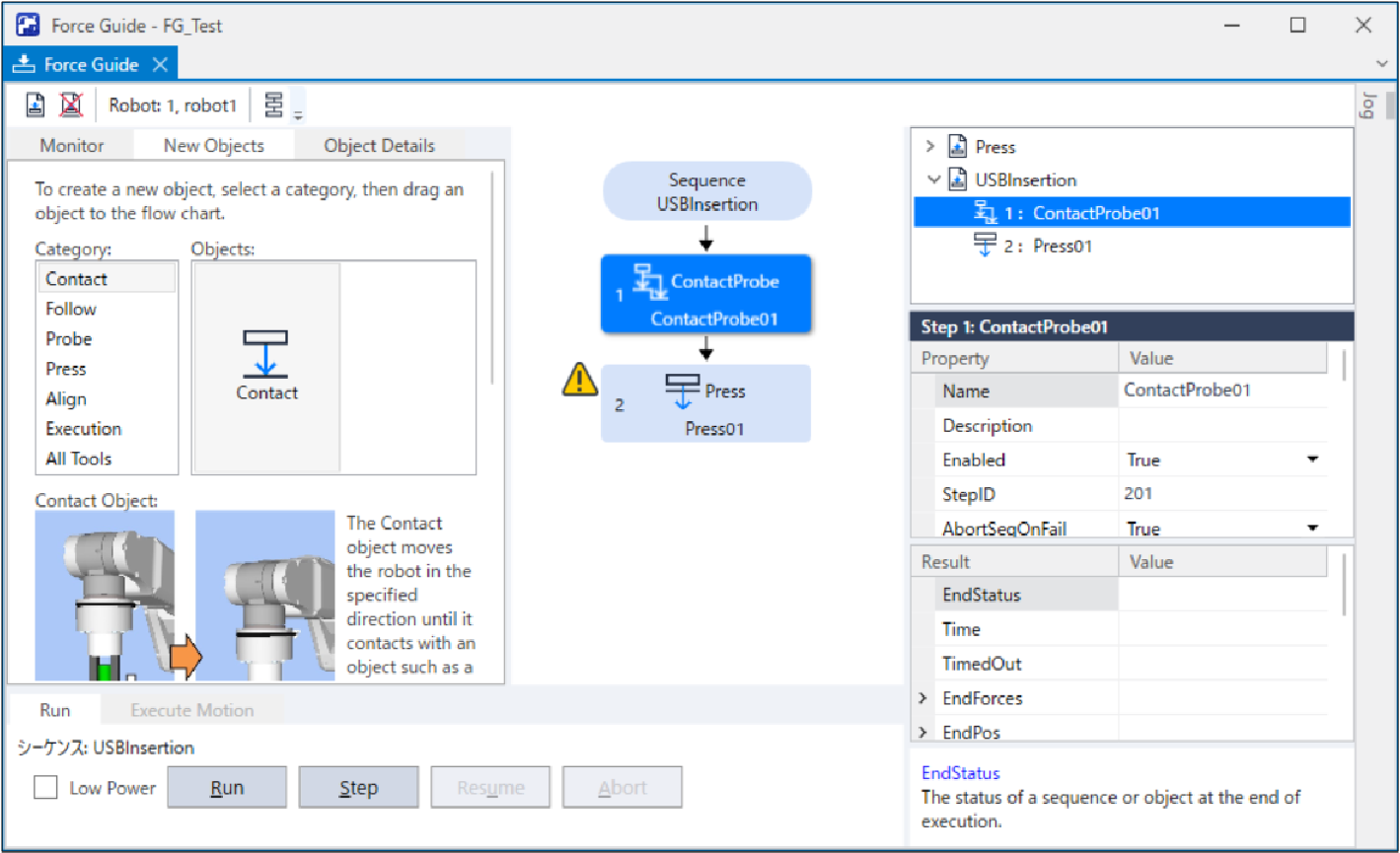The width and height of the screenshot is (1400, 853).
Task: Click the Name property value field
Action: click(1221, 391)
